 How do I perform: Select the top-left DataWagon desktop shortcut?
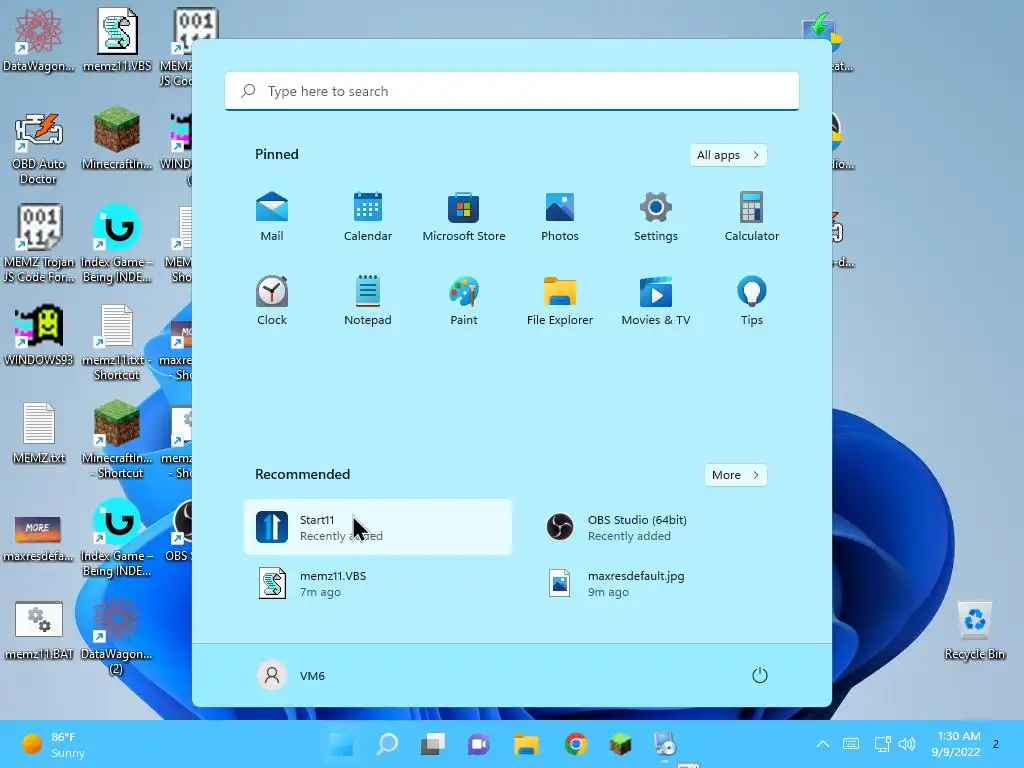coord(39,40)
